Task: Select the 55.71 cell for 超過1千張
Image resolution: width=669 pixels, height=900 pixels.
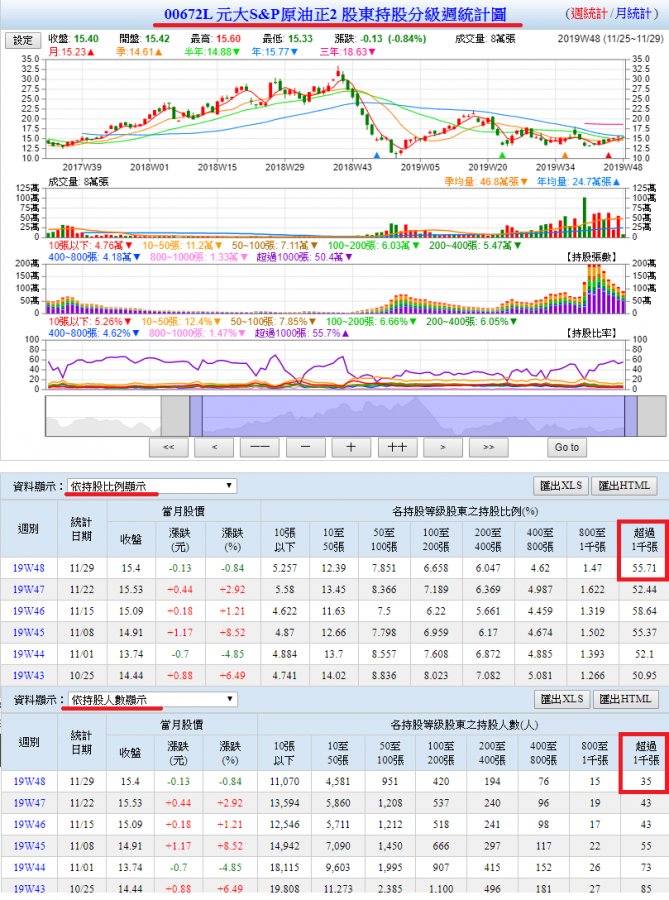Action: click(644, 568)
